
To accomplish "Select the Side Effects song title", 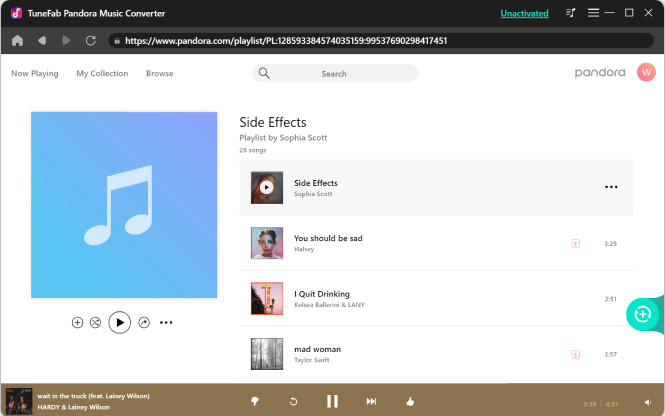I will pos(316,183).
